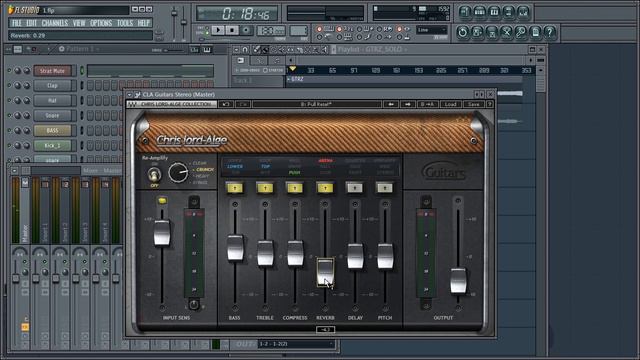Click the BASS fader handle
This screenshot has height=360, width=640.
(x=235, y=248)
